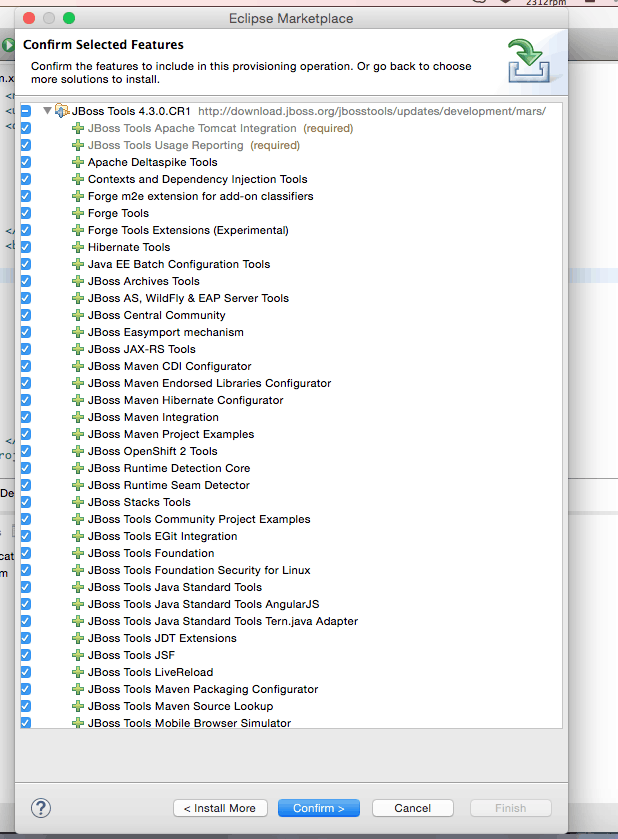Click the install wizard banner image
The height and width of the screenshot is (839, 618).
click(x=529, y=60)
